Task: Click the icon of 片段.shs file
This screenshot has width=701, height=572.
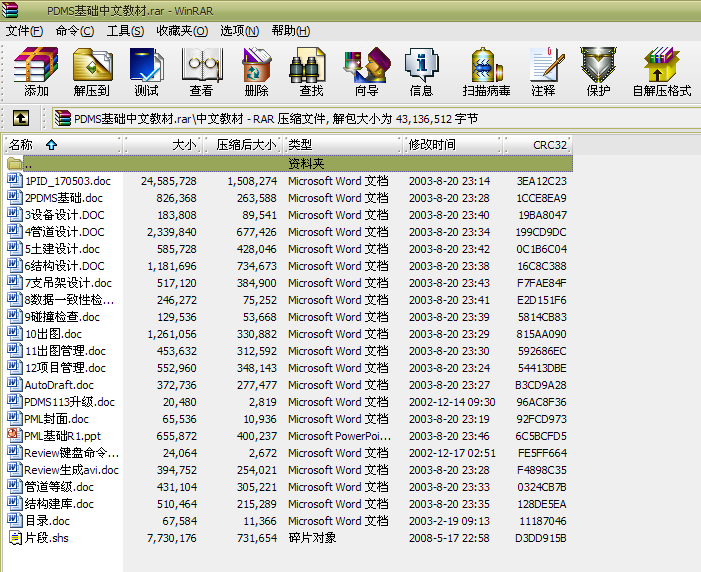Action: tap(15, 538)
